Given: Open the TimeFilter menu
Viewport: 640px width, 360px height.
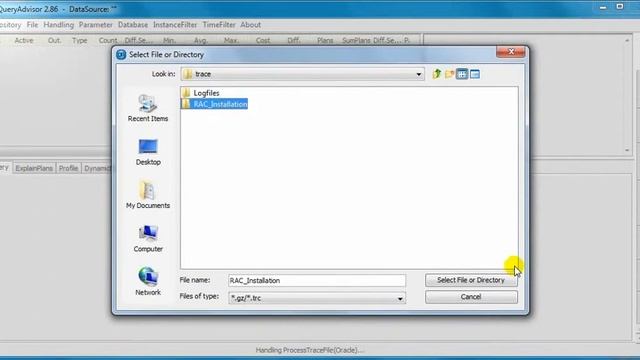Looking at the screenshot, I should (x=219, y=25).
